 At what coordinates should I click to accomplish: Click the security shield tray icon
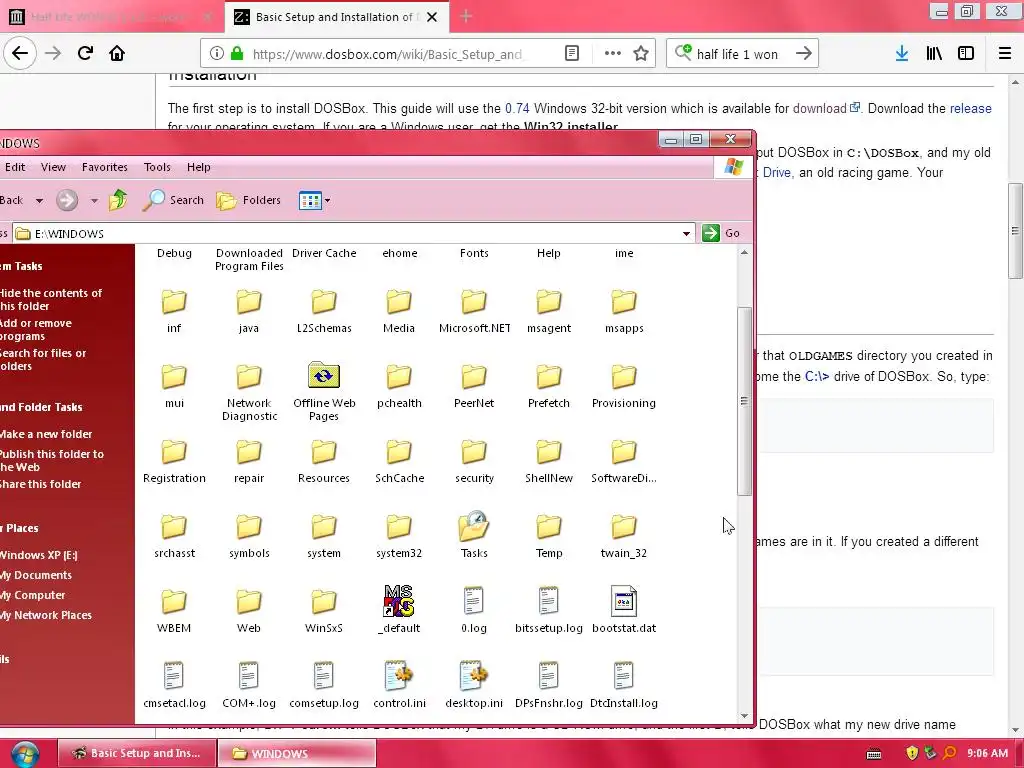tap(912, 753)
